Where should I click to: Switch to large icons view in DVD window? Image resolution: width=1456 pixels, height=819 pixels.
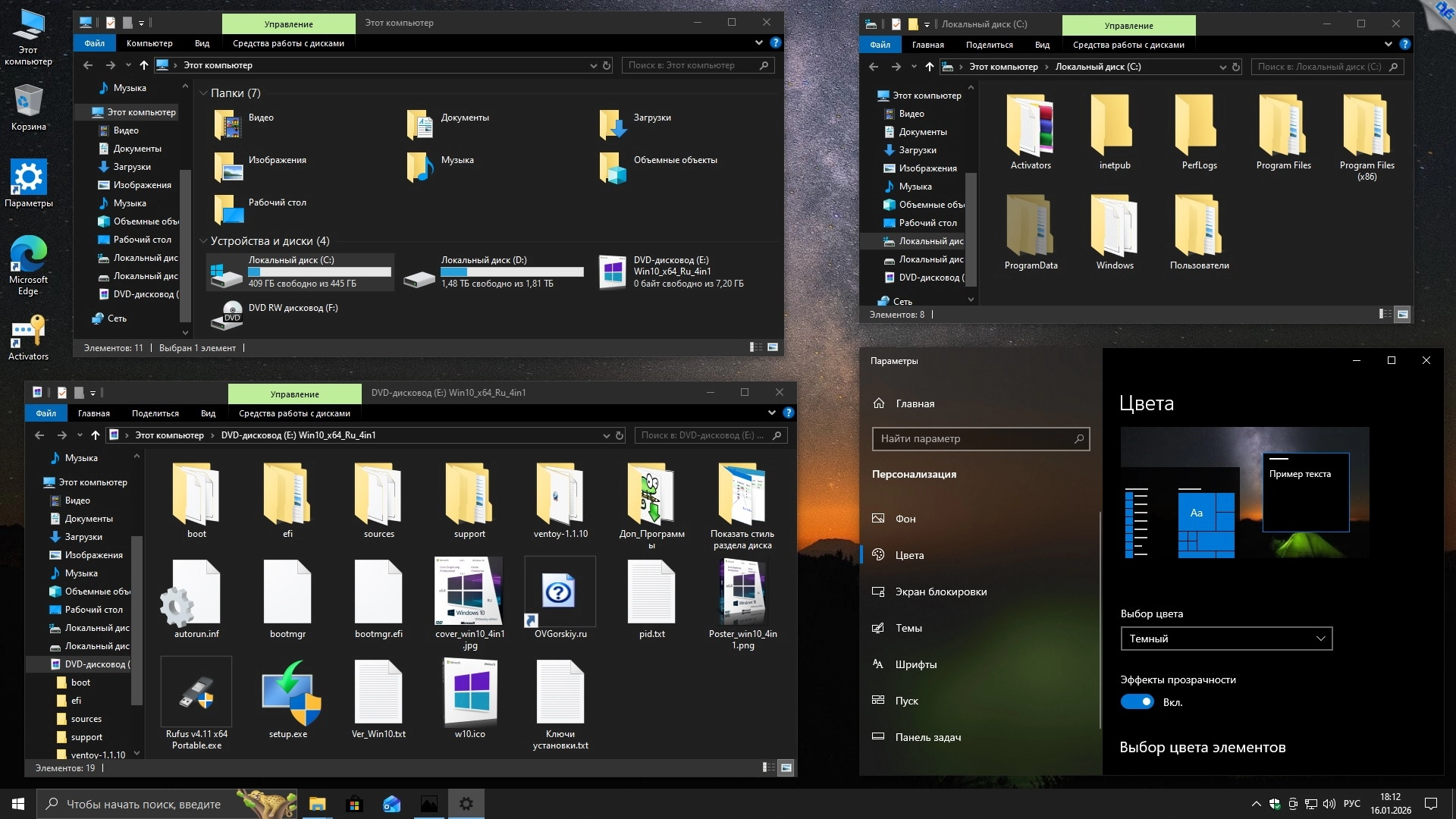[786, 768]
